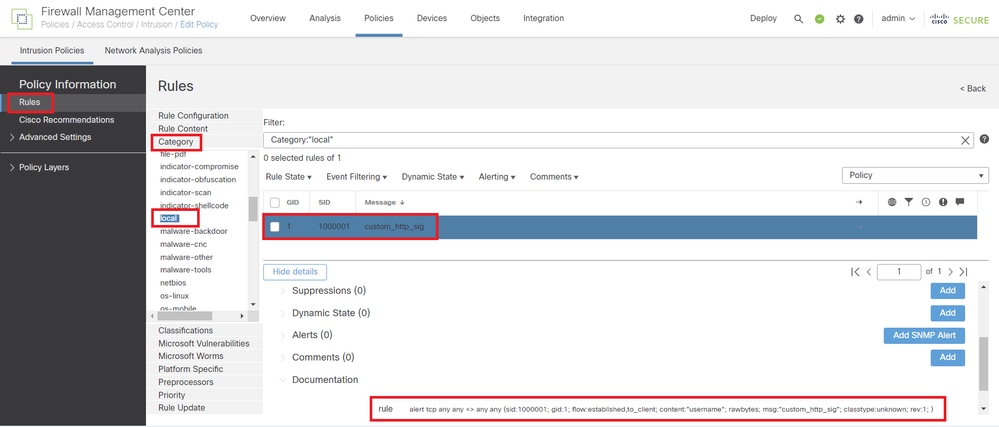Click the green deployment status check icon
The height and width of the screenshot is (427, 999).
(819, 18)
